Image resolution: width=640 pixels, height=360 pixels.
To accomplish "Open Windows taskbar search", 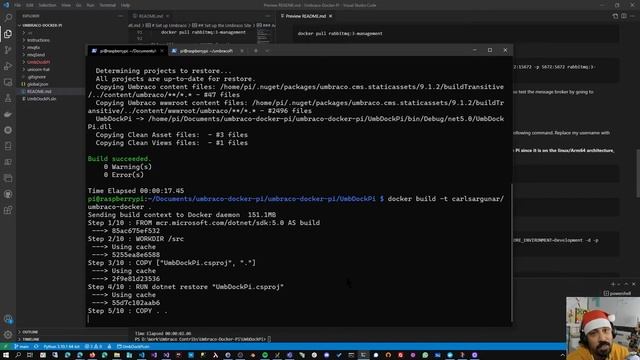I will pos(18,355).
